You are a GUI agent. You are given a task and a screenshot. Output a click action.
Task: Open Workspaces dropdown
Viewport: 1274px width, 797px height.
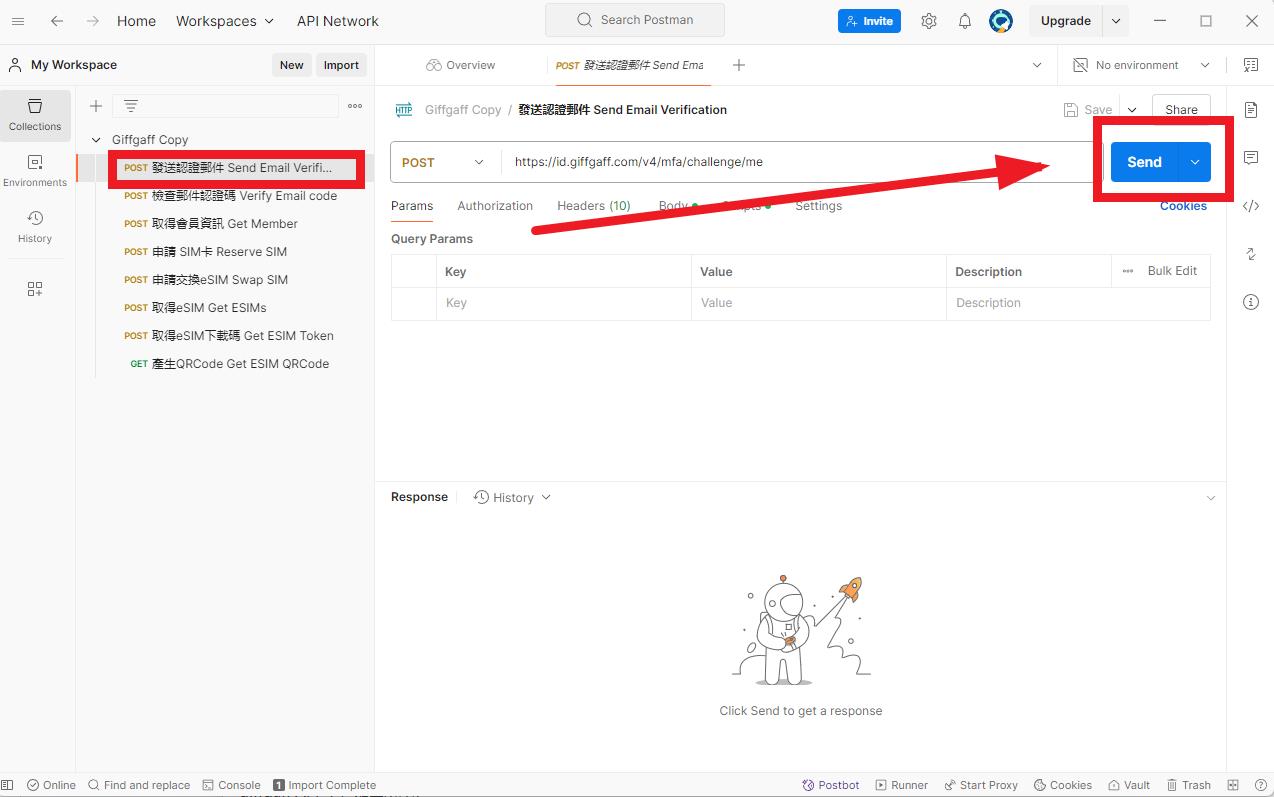(224, 21)
